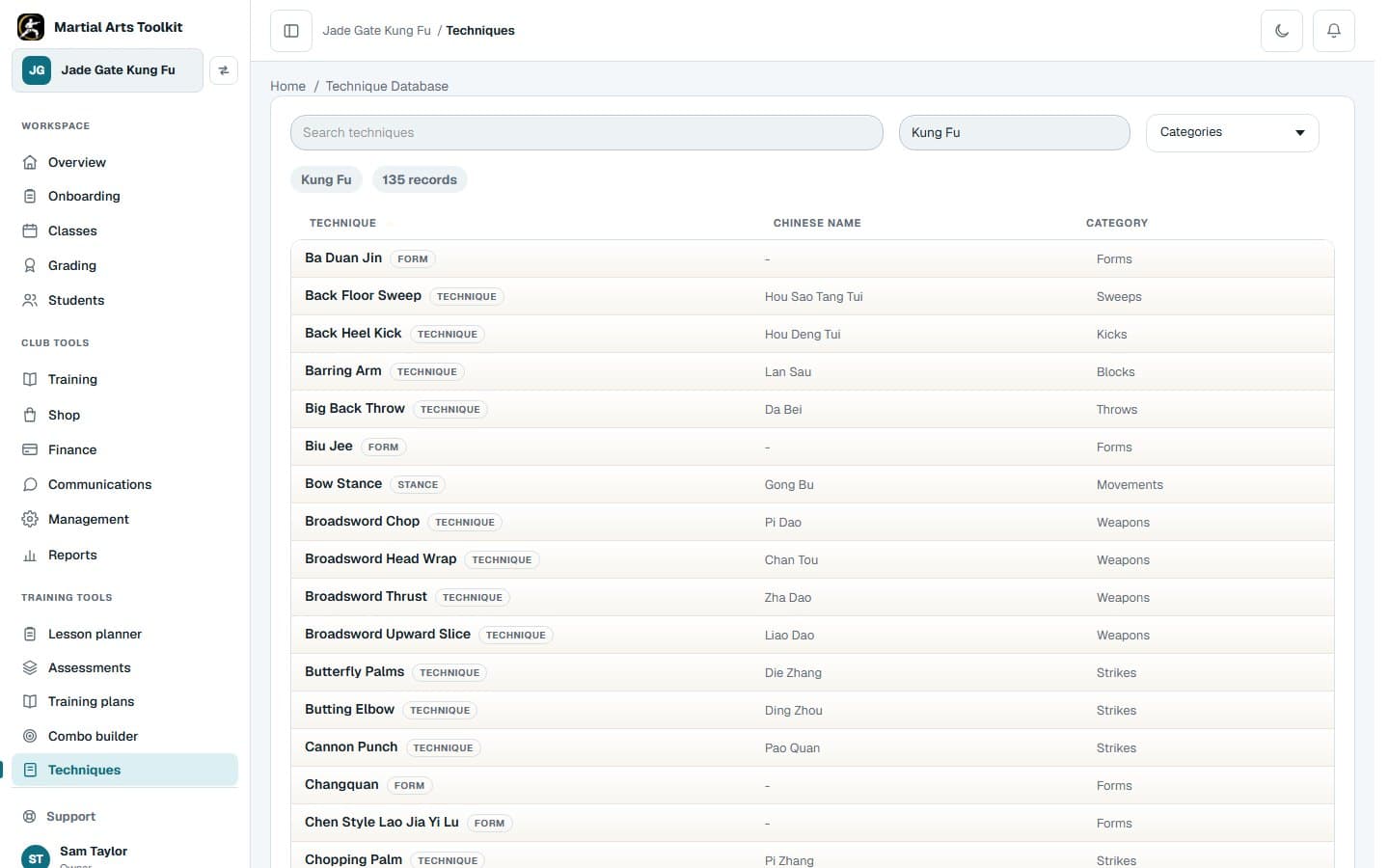The width and height of the screenshot is (1389, 868).
Task: Click the Communications chat bubble icon
Action: 30,484
